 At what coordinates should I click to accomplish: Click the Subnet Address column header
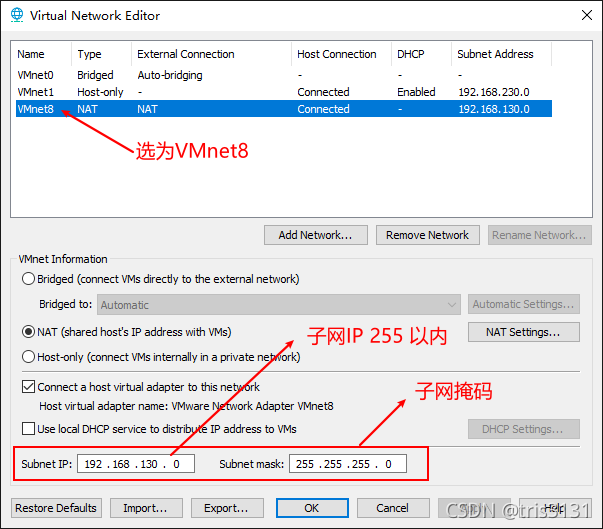501,54
